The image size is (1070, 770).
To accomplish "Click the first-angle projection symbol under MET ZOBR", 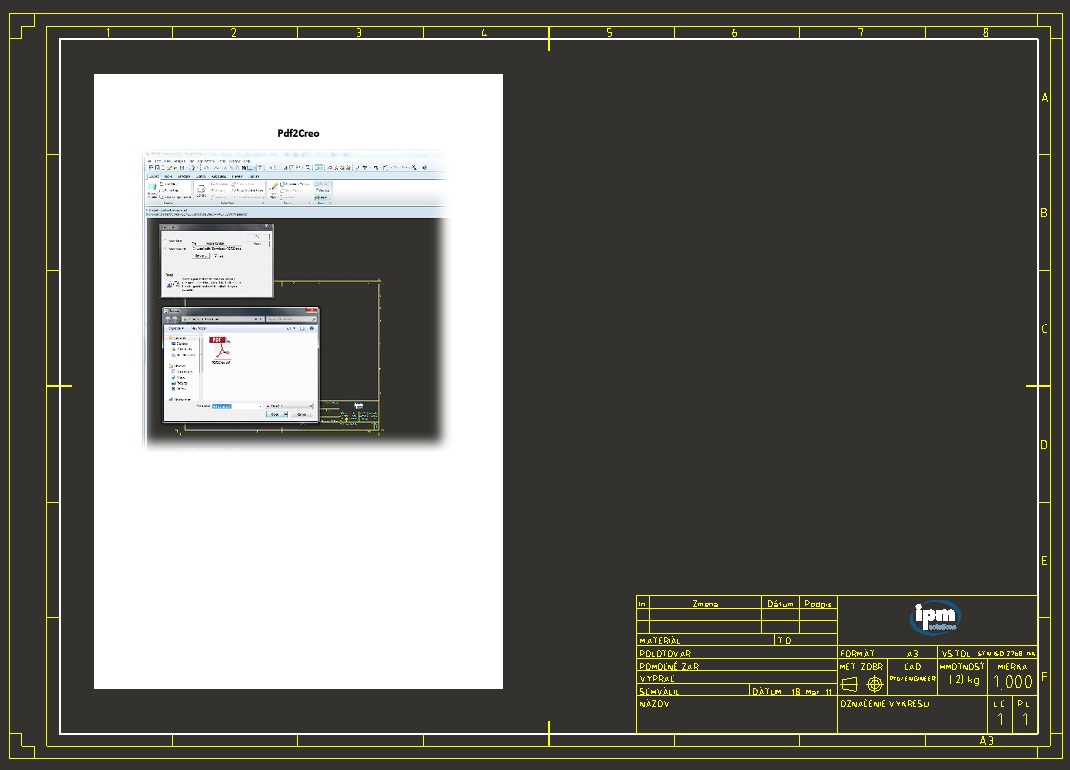I will click(850, 683).
